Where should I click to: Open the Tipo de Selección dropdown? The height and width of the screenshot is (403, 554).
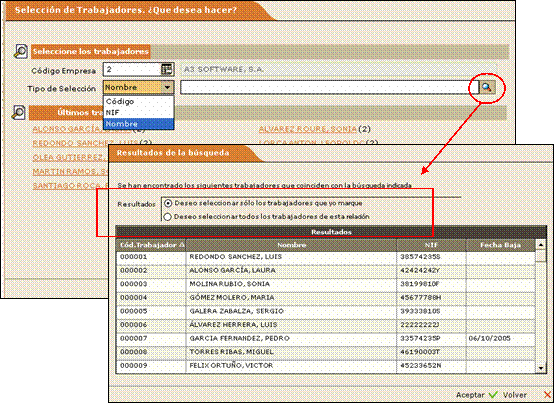click(167, 87)
